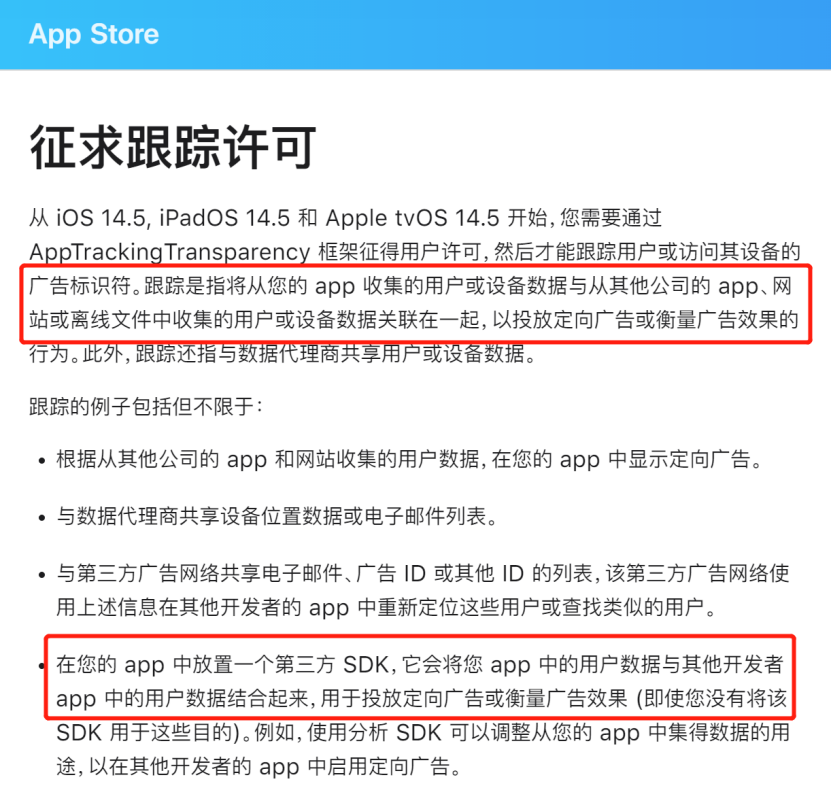Click the 征求跟踪许可 page heading
The image size is (831, 788).
click(173, 147)
